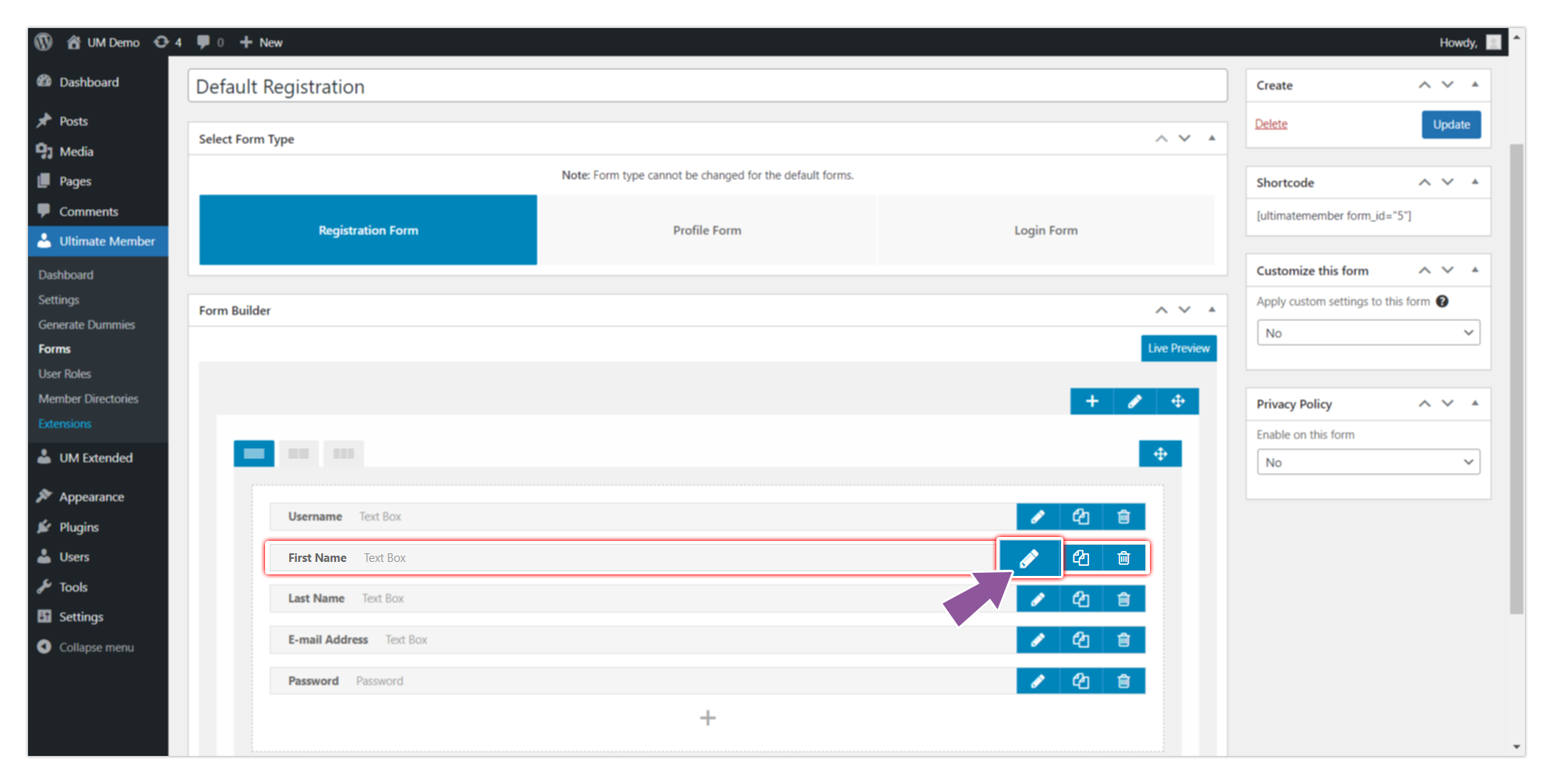The width and height of the screenshot is (1553, 784).
Task: Collapse the Shortcode panel
Action: (1475, 182)
